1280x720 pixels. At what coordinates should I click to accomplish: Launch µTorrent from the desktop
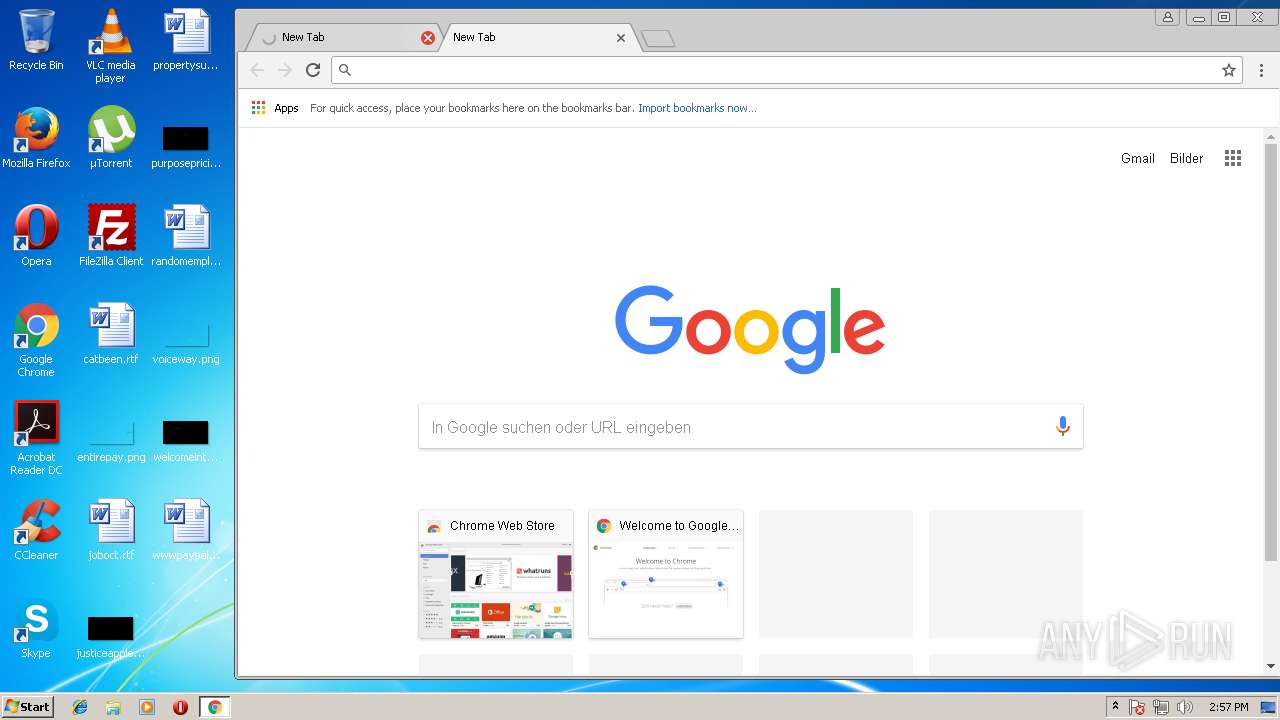(x=110, y=138)
